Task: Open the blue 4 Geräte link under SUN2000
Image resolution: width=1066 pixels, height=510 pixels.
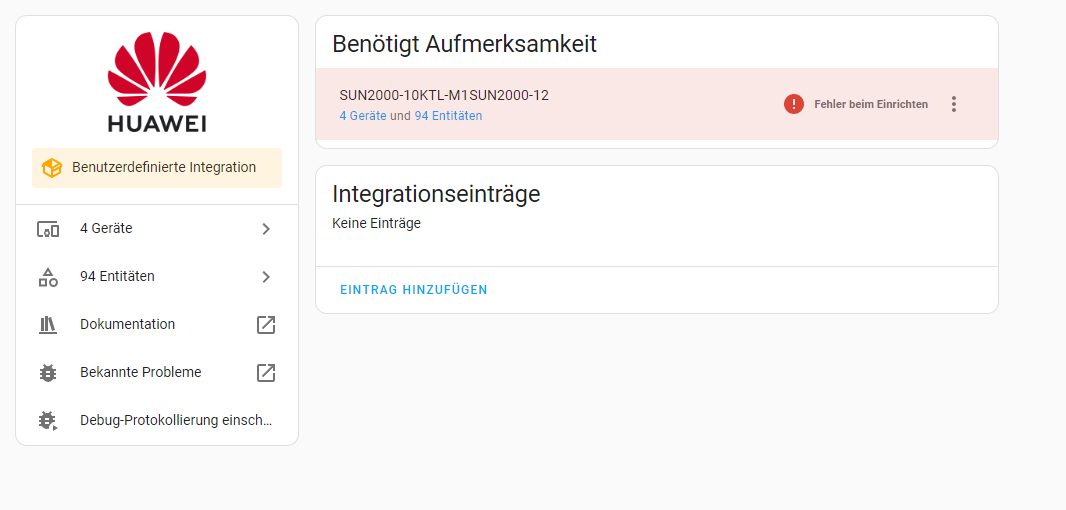Action: pyautogui.click(x=362, y=116)
